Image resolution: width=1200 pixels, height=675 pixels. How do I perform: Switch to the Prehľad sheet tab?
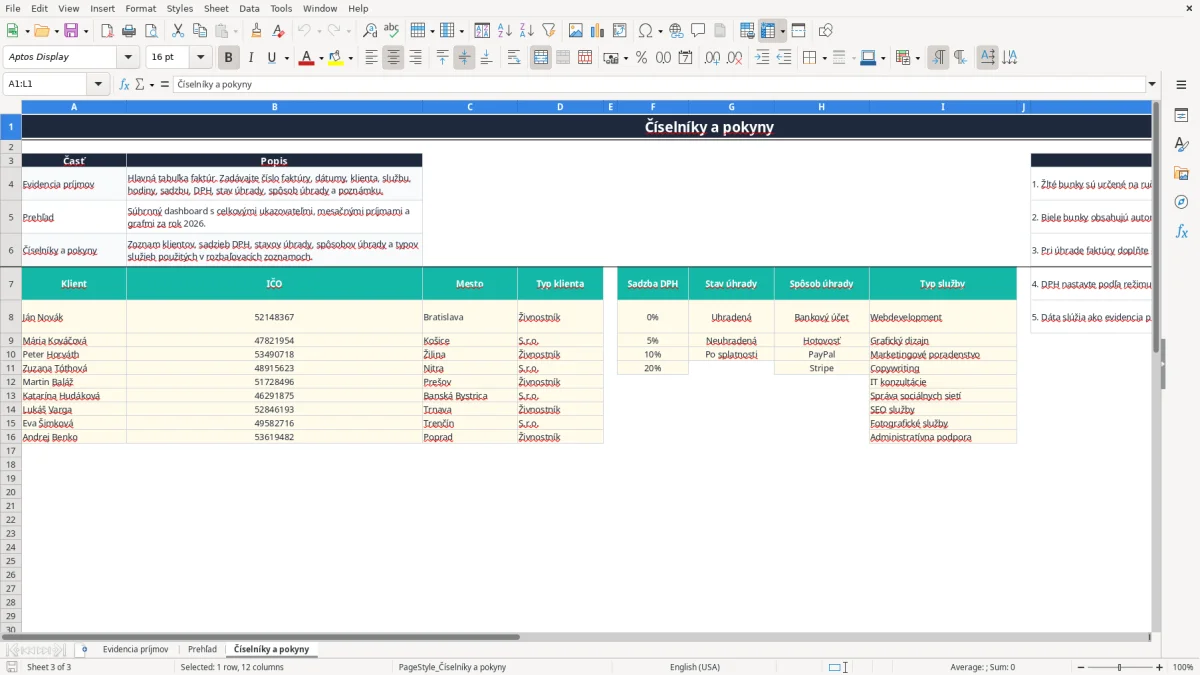(202, 650)
